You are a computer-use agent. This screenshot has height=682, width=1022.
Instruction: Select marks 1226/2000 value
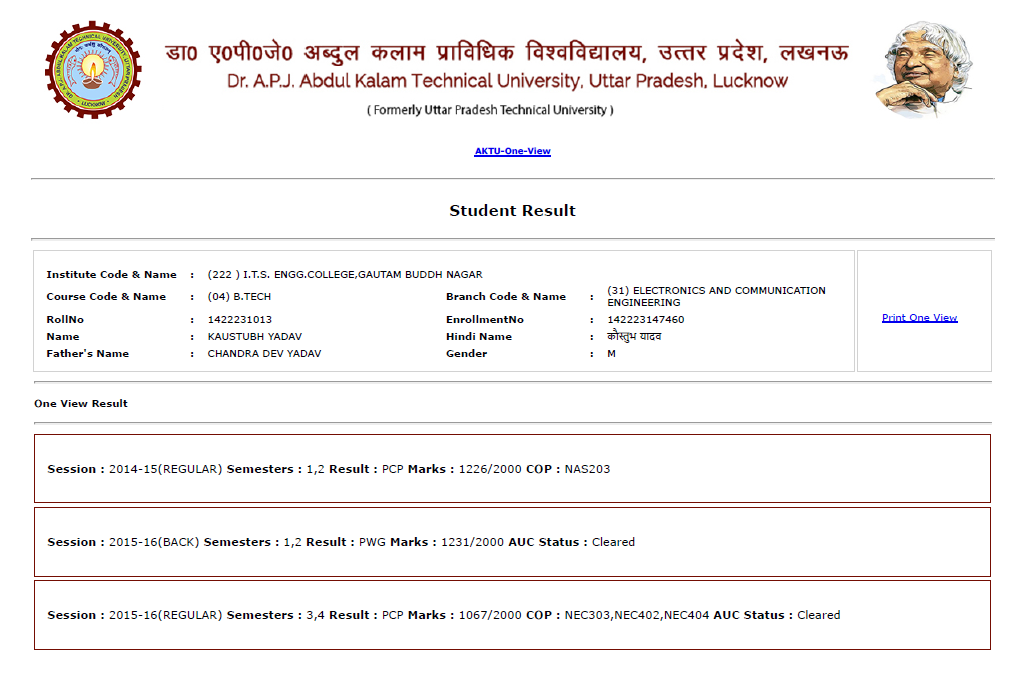click(x=489, y=469)
